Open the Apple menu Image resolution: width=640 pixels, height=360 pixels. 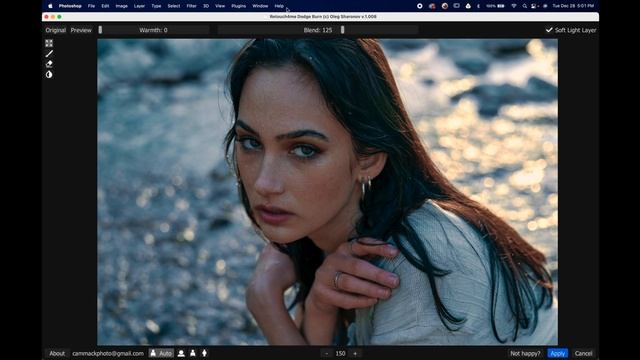tap(50, 6)
